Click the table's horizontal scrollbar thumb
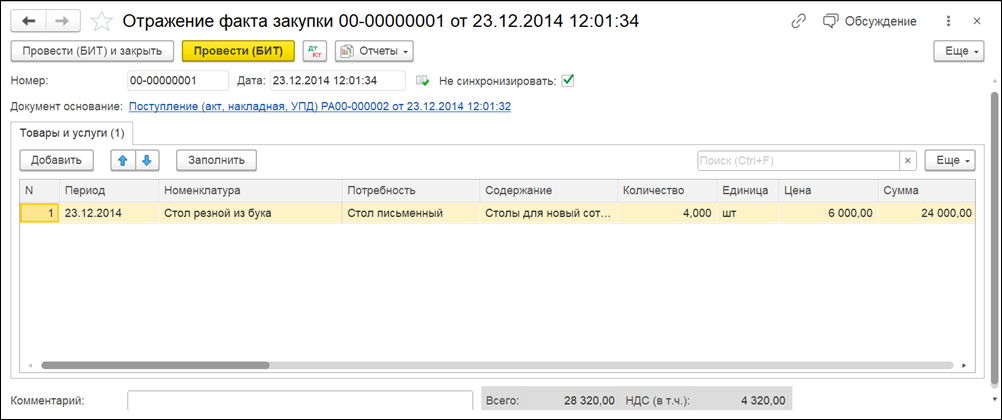Image resolution: width=1002 pixels, height=420 pixels. tap(155, 366)
